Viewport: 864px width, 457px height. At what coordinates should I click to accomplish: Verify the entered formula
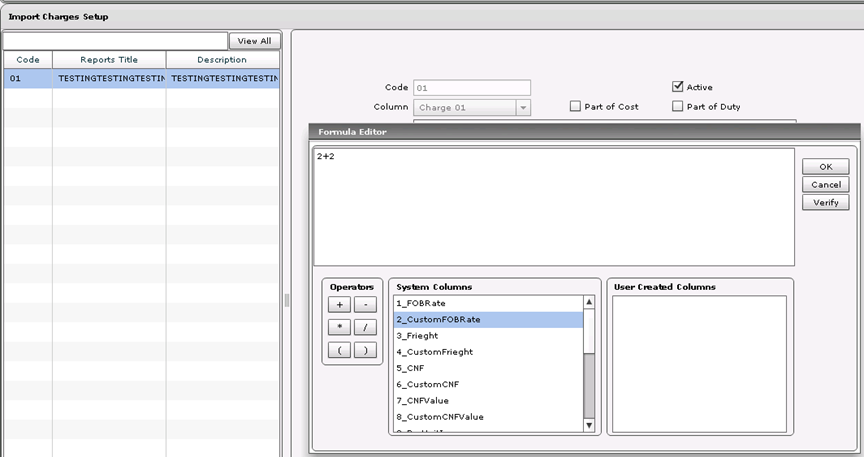825,202
